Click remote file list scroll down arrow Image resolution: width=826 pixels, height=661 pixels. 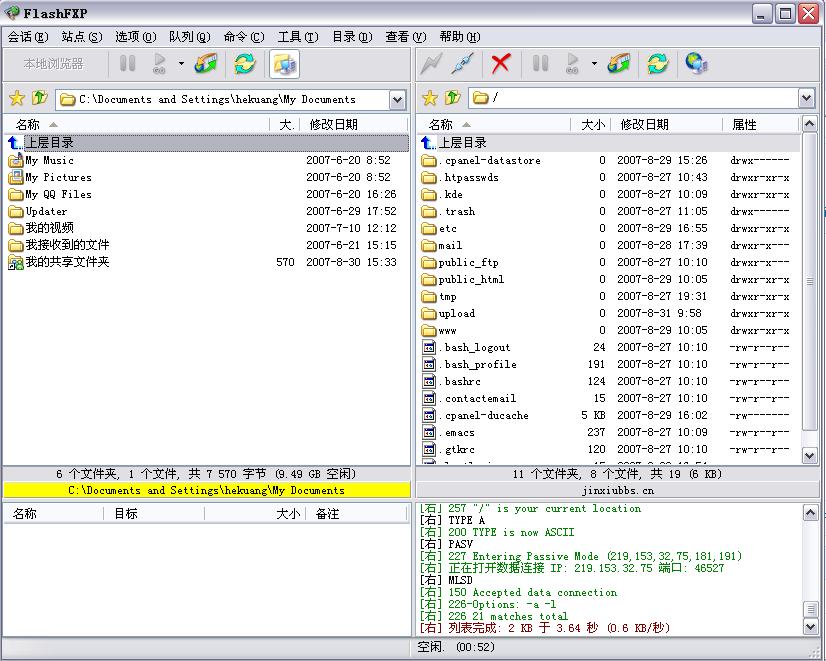pos(809,455)
